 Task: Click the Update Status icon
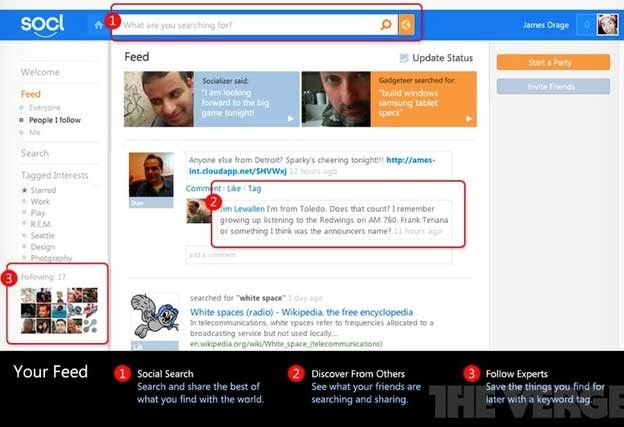pyautogui.click(x=404, y=58)
